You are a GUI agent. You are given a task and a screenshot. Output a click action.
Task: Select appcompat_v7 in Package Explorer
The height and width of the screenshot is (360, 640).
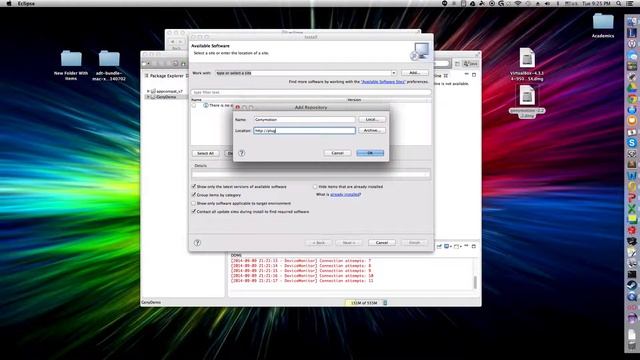click(169, 91)
